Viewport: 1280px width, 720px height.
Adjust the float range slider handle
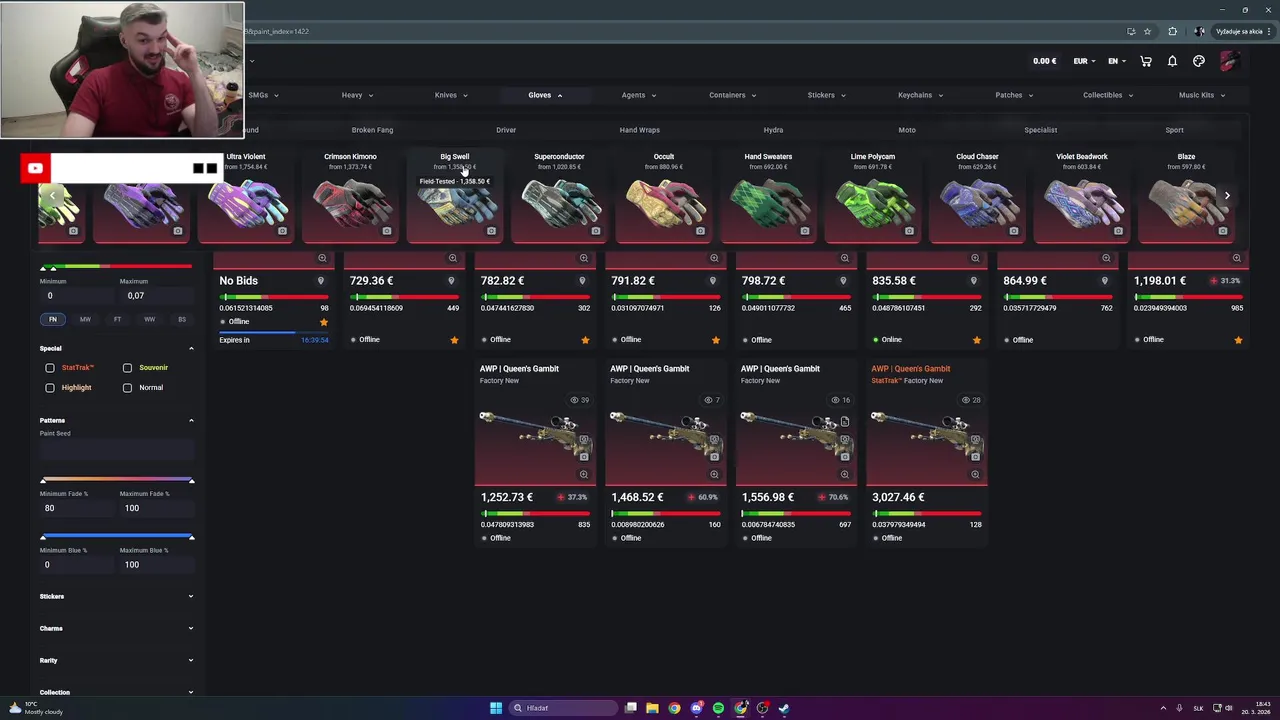pos(53,268)
